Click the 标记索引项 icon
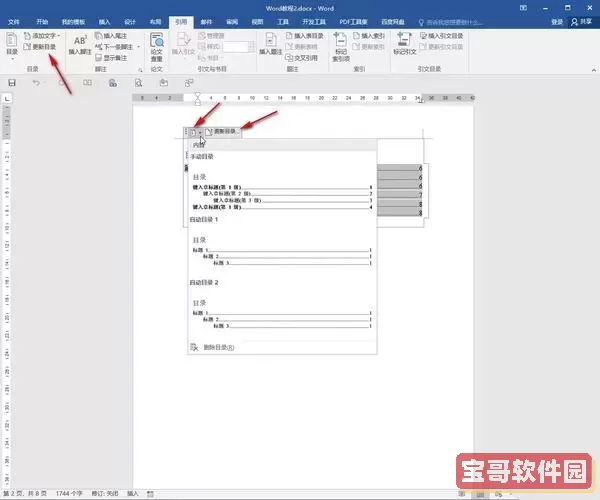 tap(341, 47)
